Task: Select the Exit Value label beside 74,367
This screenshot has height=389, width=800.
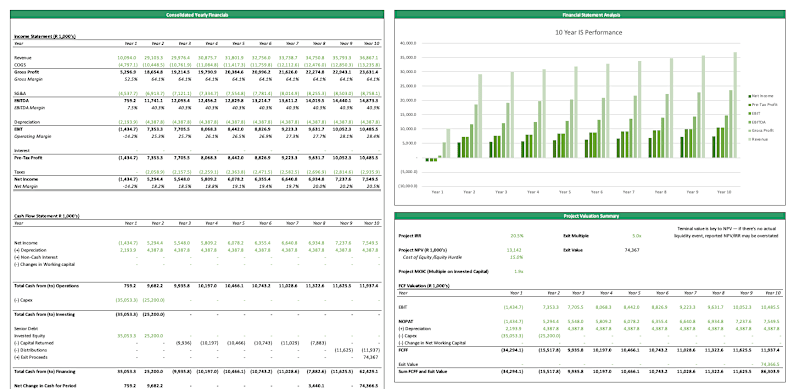Action: pos(573,250)
